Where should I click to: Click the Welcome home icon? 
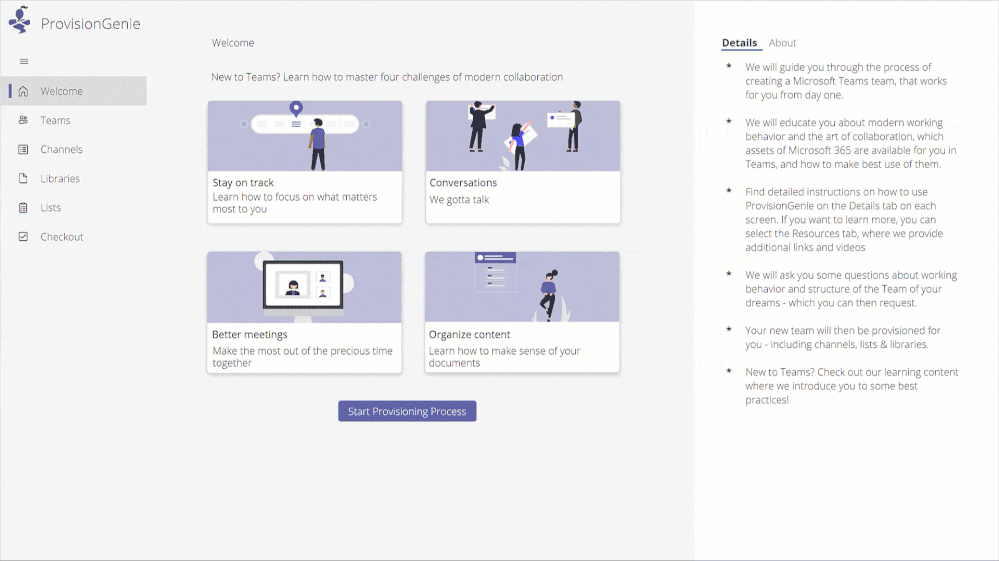tap(24, 91)
